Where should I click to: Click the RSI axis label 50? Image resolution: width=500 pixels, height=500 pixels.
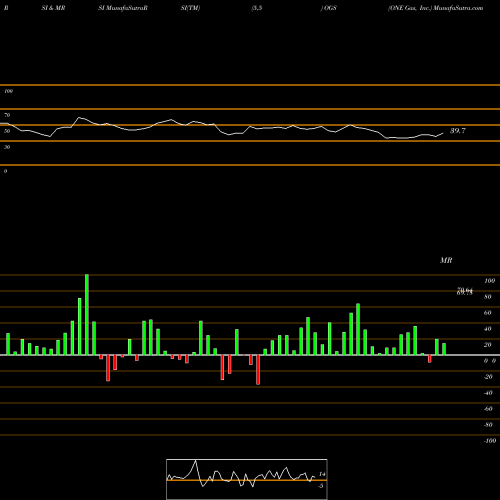[7, 131]
